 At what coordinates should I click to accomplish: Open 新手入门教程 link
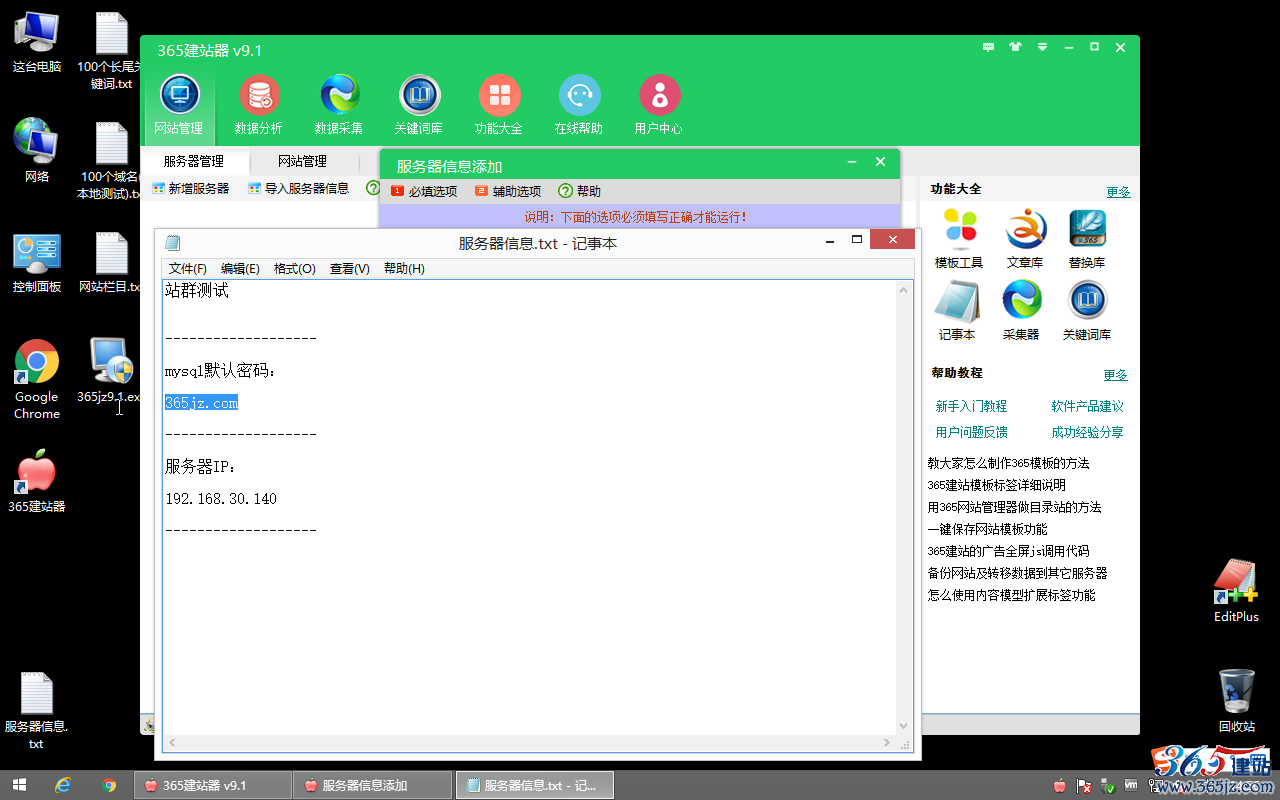tap(971, 406)
